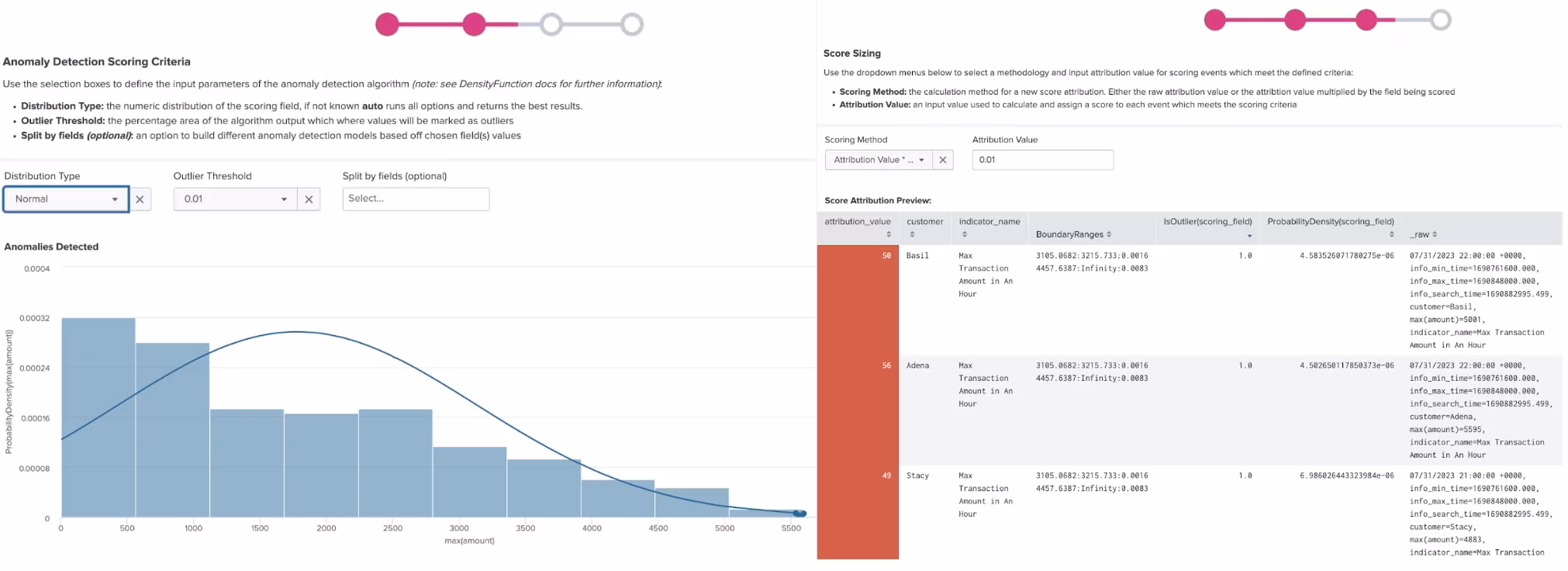Open the Split by fields selector
The image size is (1568, 571).
click(x=416, y=199)
